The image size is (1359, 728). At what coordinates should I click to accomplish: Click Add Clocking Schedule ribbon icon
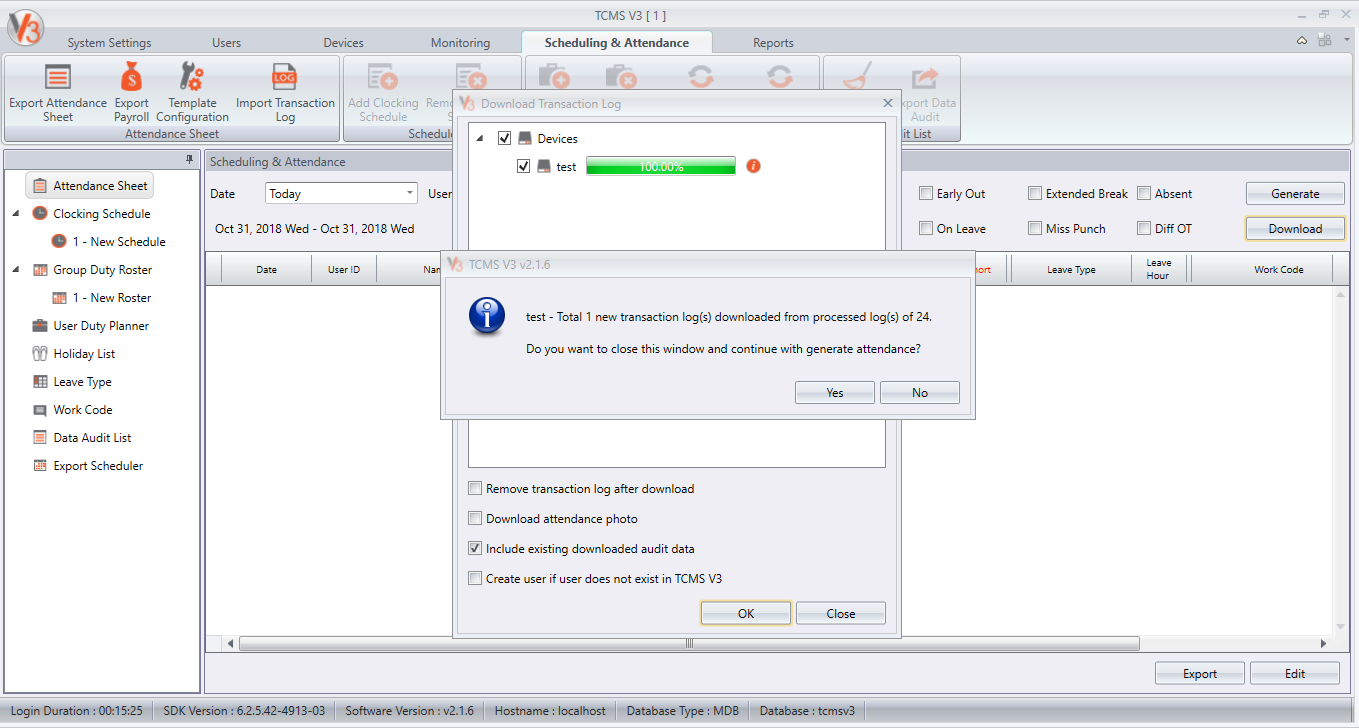pyautogui.click(x=383, y=77)
